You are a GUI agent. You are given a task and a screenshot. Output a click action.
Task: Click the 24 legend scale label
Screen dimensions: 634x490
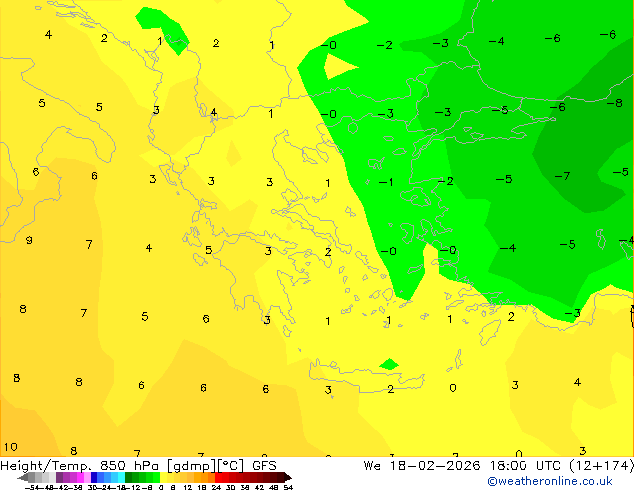pyautogui.click(x=216, y=487)
